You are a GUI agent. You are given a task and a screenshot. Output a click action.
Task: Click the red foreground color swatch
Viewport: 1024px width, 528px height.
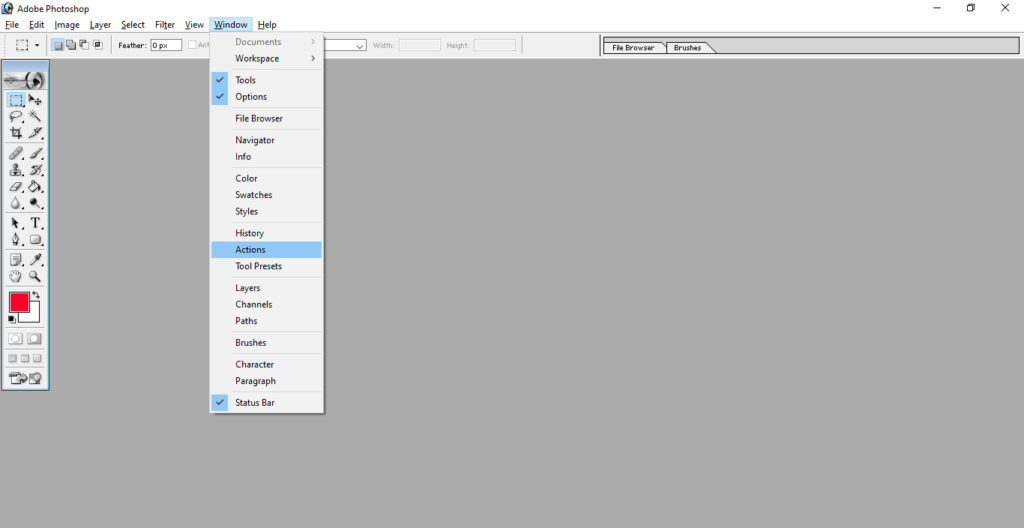tap(20, 302)
